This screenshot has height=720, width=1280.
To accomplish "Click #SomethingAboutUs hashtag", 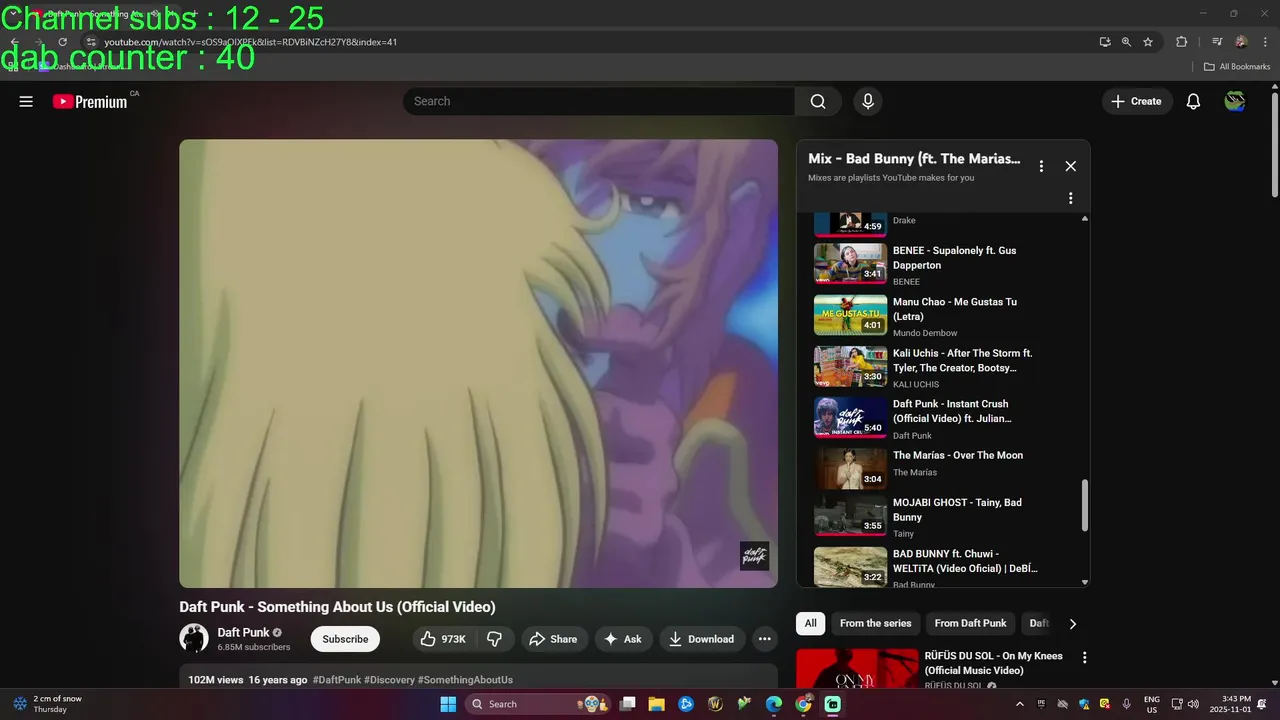I will click(x=465, y=680).
